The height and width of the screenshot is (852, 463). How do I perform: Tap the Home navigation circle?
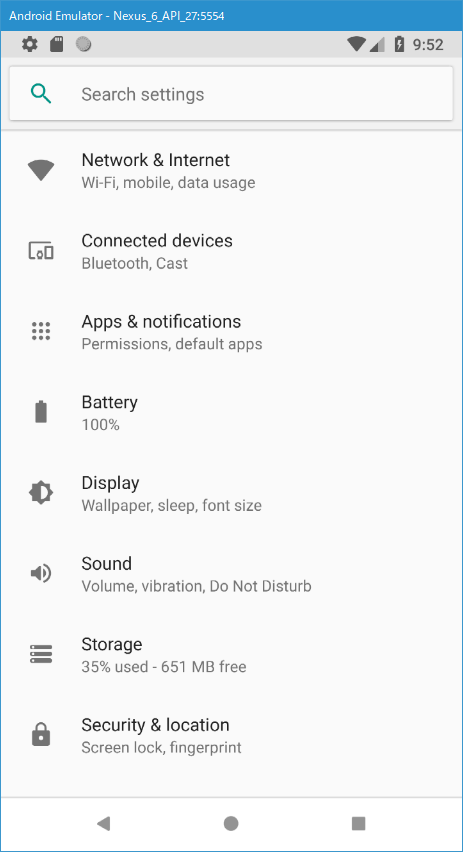pos(231,824)
